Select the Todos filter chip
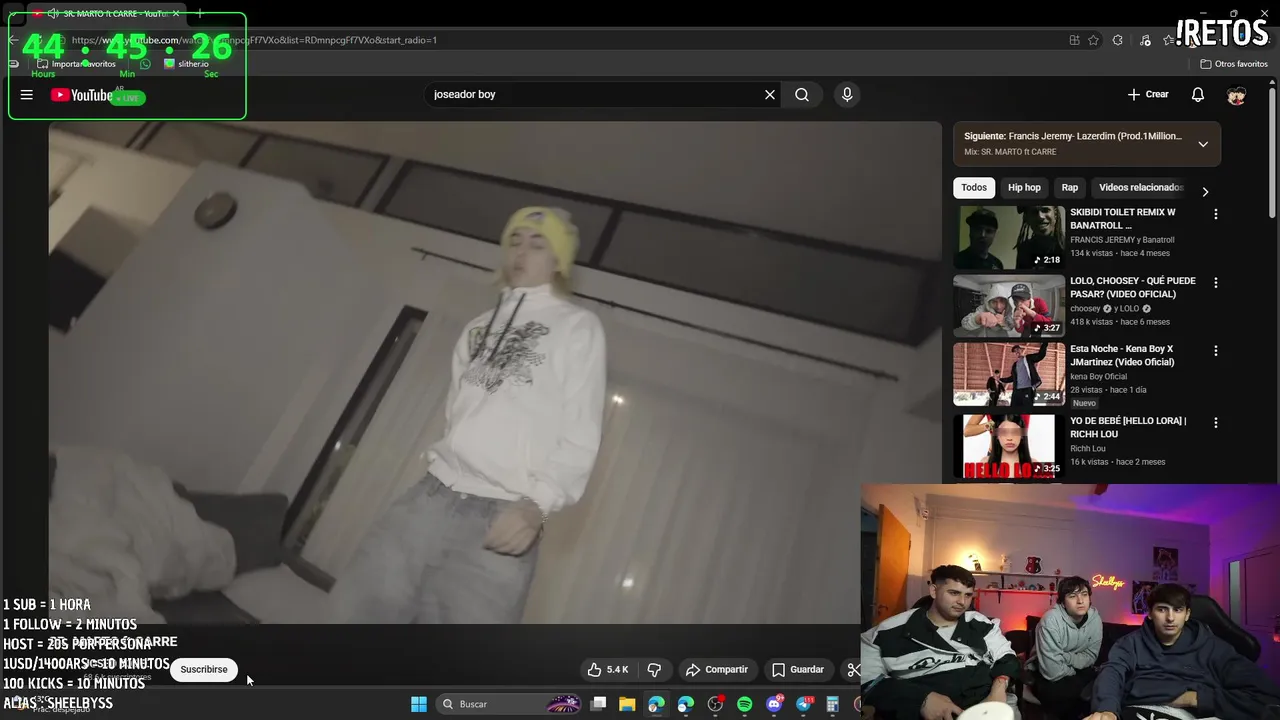 (974, 188)
